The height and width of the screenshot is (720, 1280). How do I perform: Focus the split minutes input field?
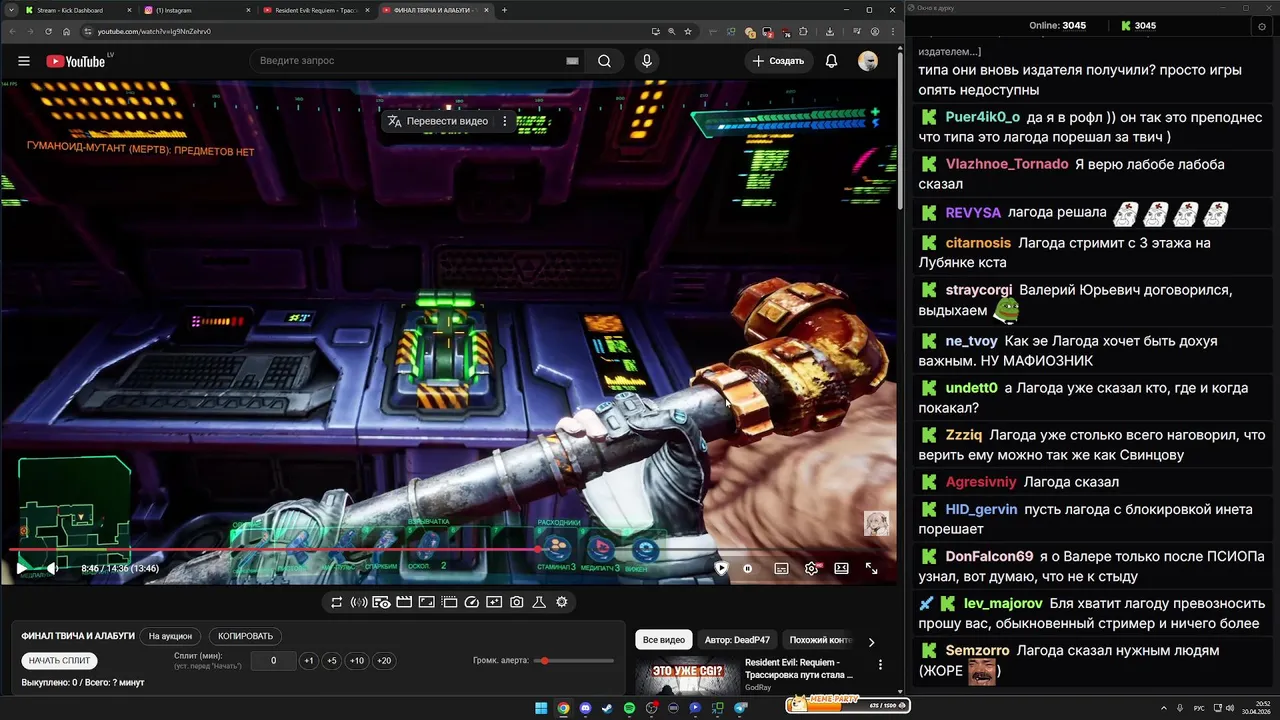pyautogui.click(x=273, y=661)
